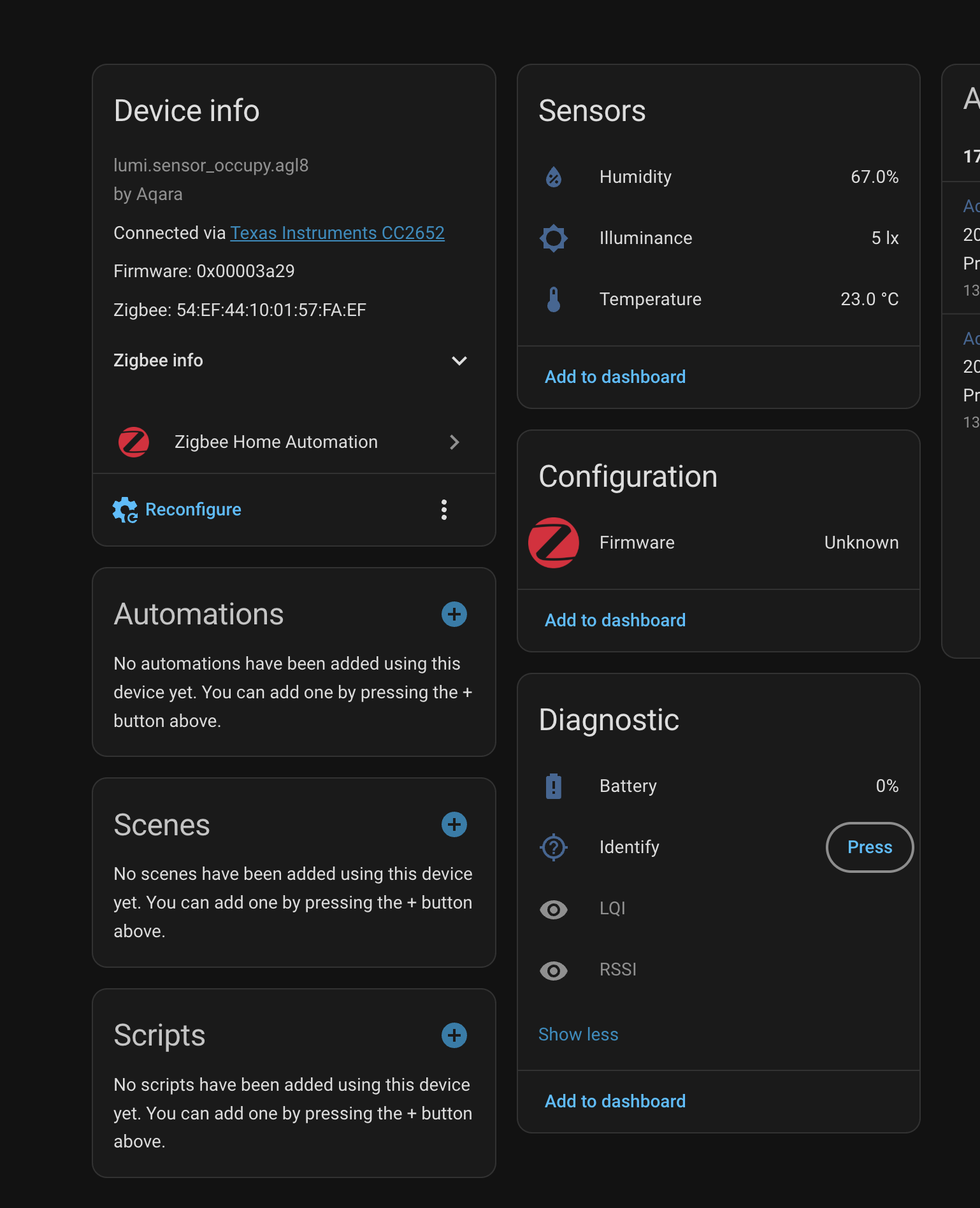Add a new automation with plus icon
The image size is (980, 1208).
[454, 614]
